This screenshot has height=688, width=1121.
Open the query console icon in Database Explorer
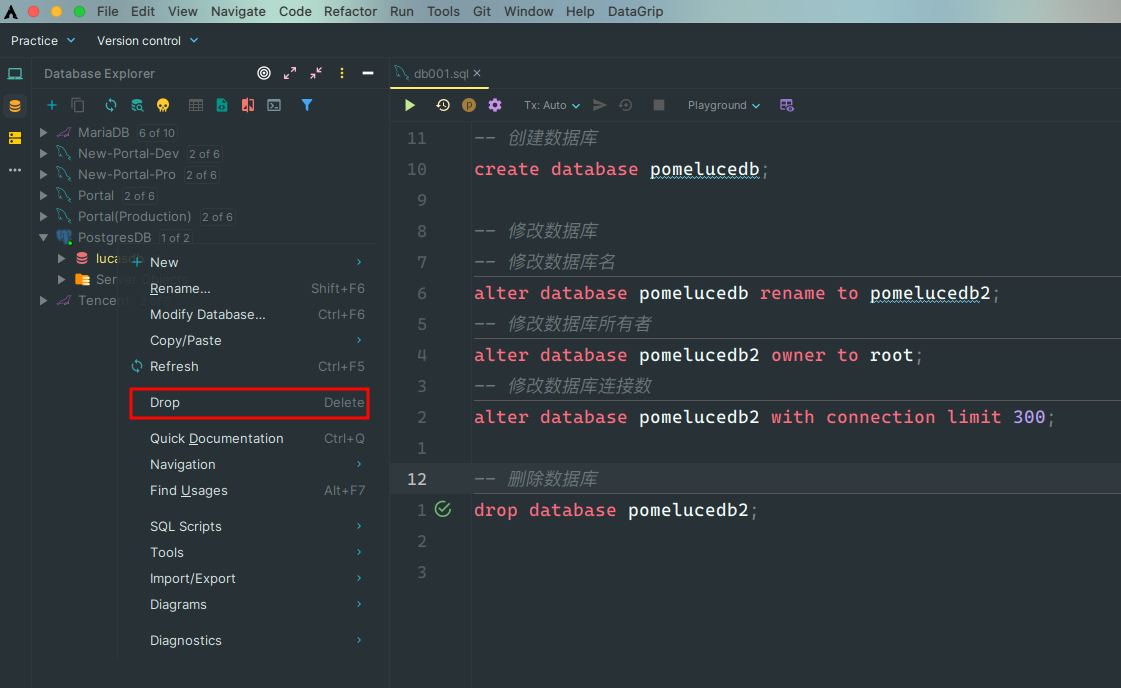274,105
